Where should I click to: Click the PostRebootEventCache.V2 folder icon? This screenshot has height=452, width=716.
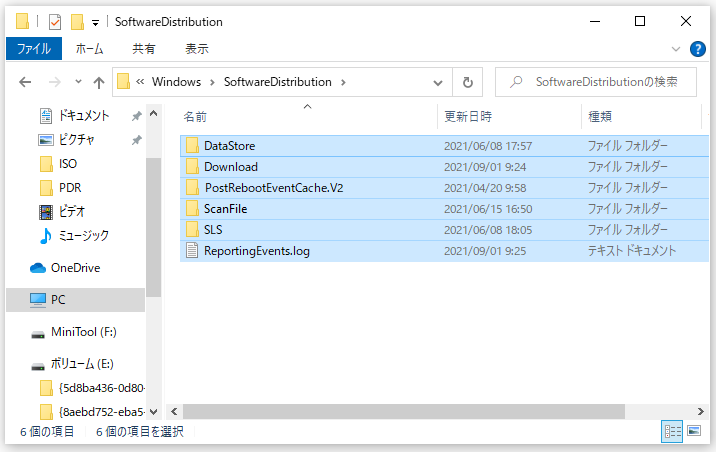(192, 188)
